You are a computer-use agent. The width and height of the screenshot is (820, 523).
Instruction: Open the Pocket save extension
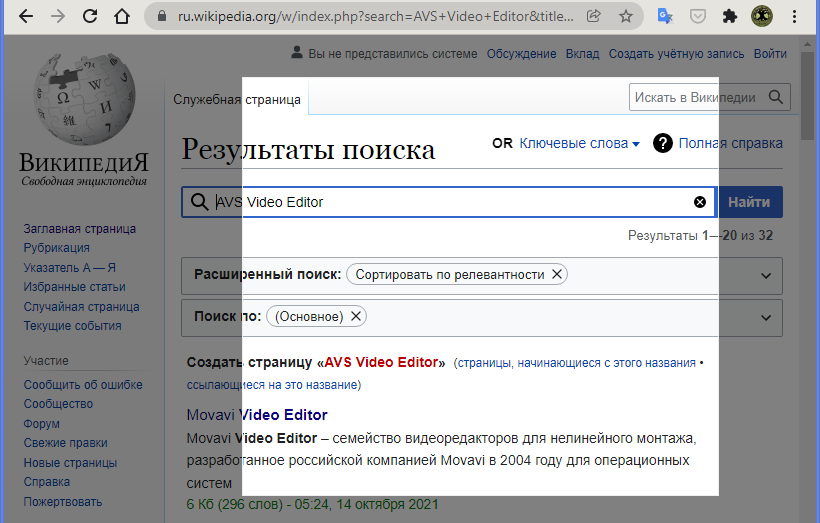(x=698, y=17)
